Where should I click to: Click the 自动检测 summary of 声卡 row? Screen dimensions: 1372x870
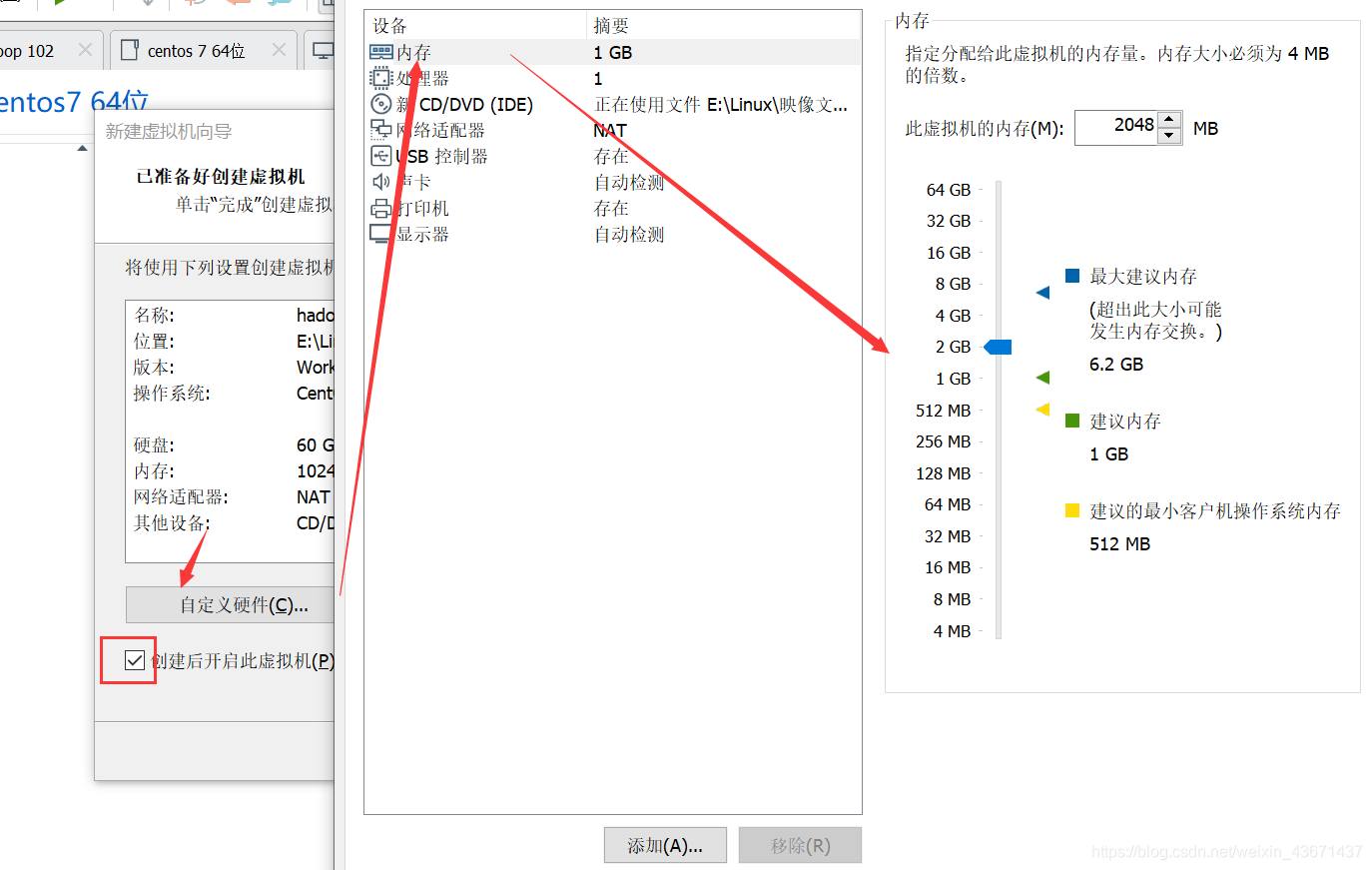[629, 182]
